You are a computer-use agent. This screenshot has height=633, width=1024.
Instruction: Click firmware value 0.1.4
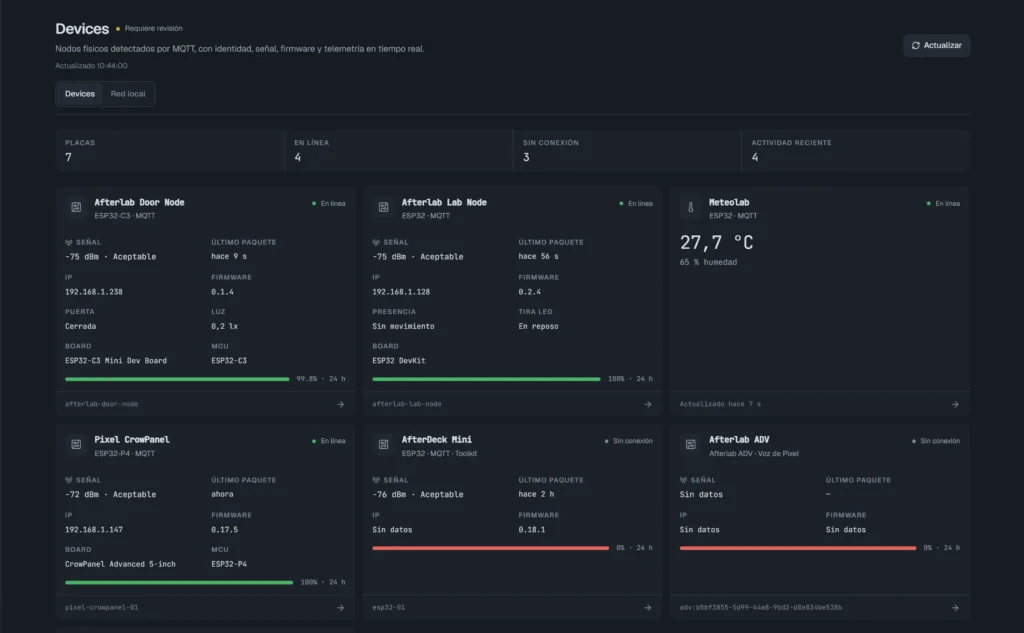point(222,292)
